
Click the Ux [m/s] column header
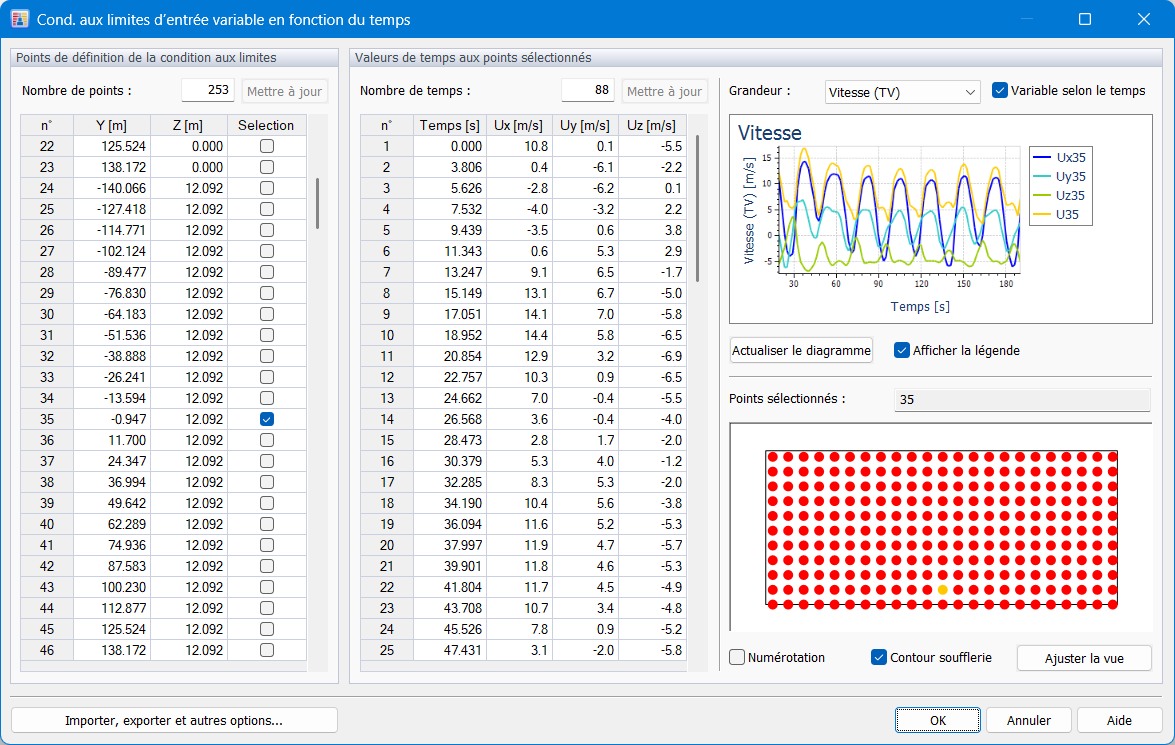[x=519, y=125]
